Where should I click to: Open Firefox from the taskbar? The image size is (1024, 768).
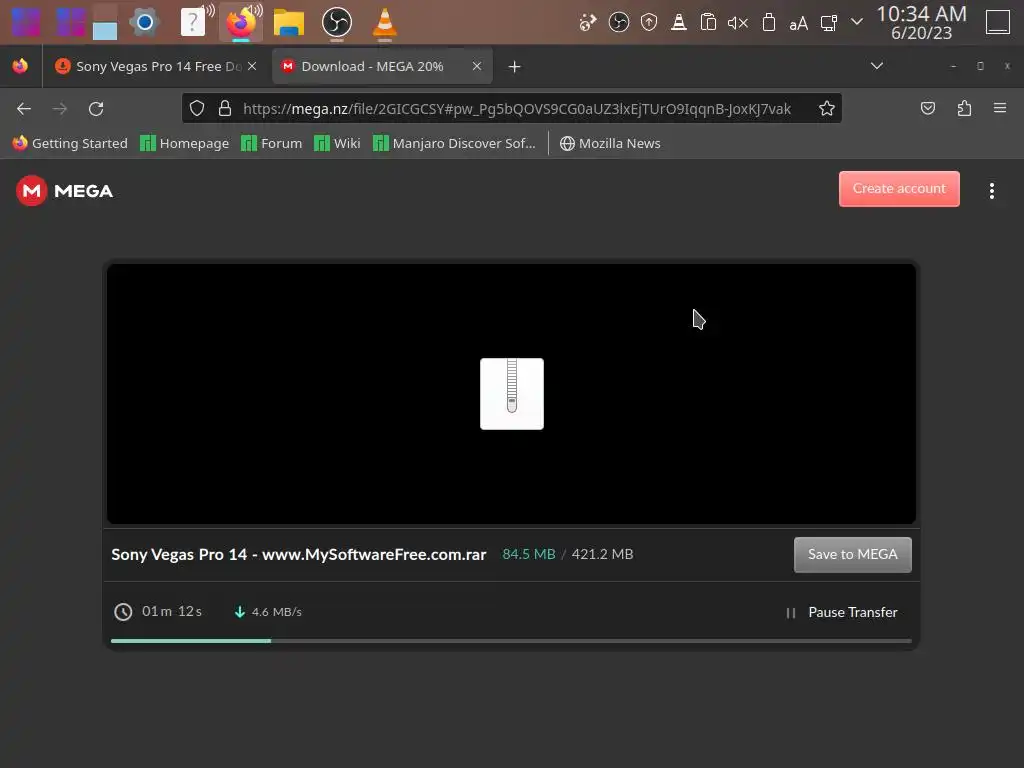pos(240,23)
